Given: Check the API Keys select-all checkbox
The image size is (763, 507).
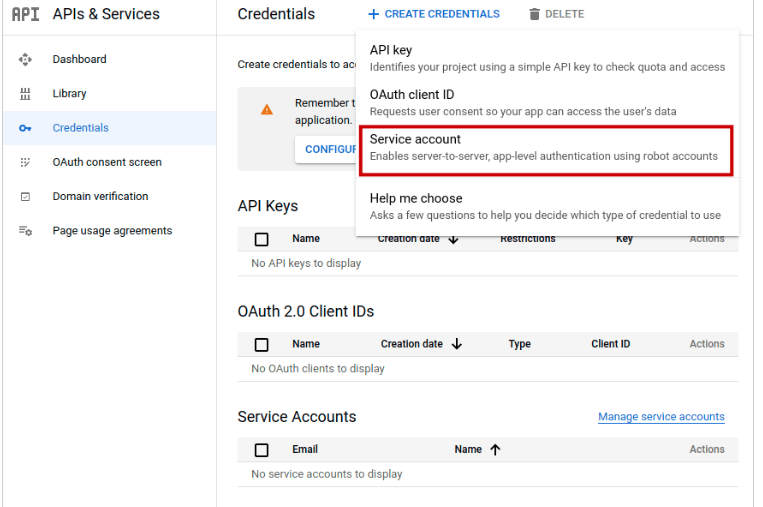Looking at the screenshot, I should pyautogui.click(x=261, y=239).
